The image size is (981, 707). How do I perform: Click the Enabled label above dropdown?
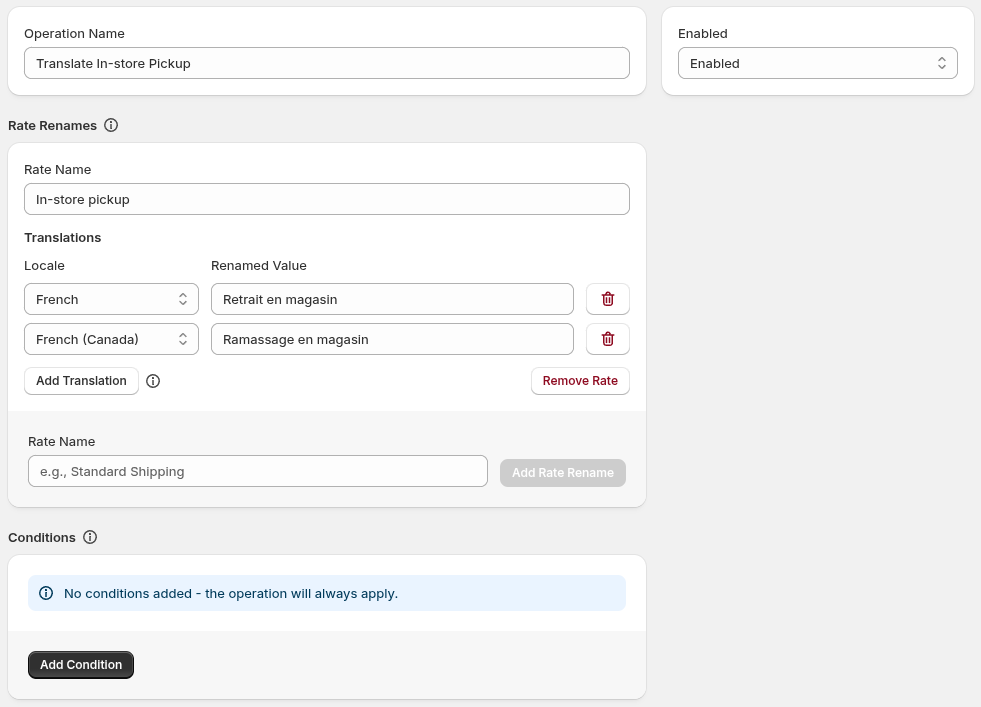pos(703,34)
